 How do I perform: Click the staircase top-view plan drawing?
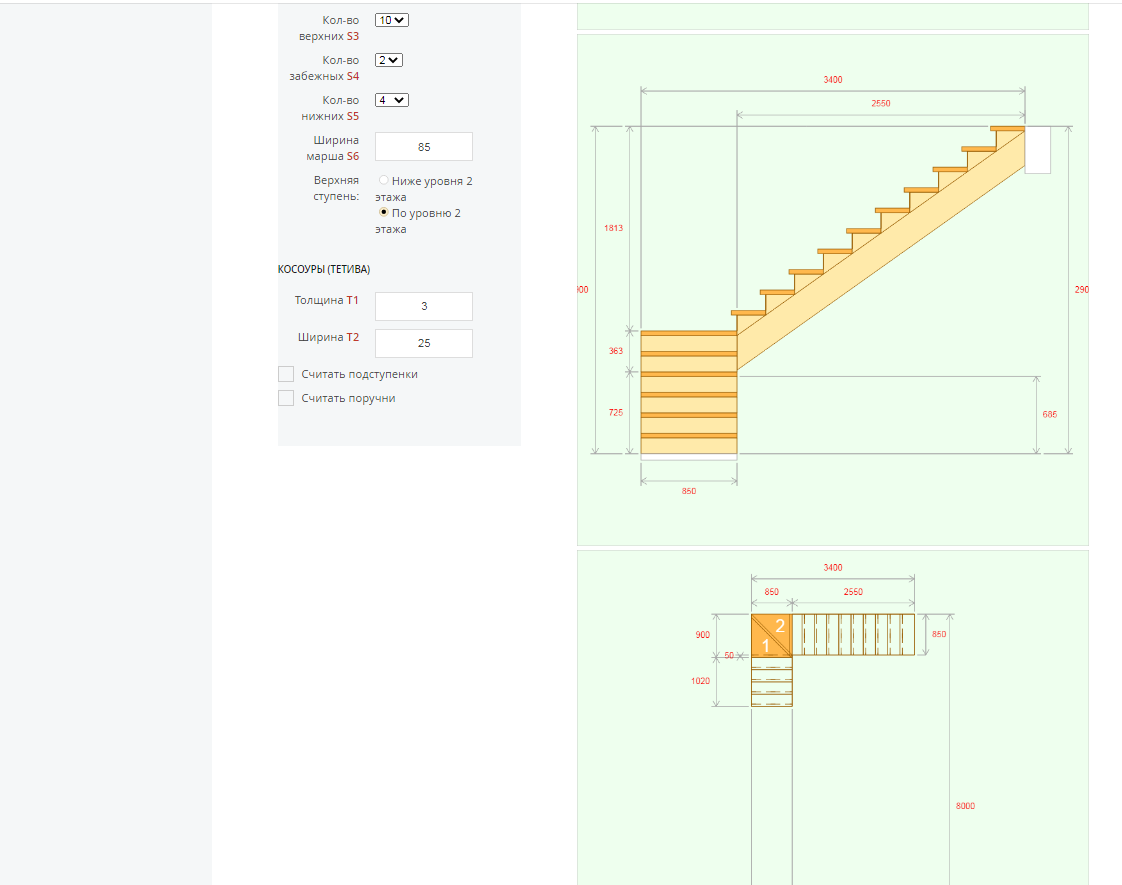(x=832, y=718)
